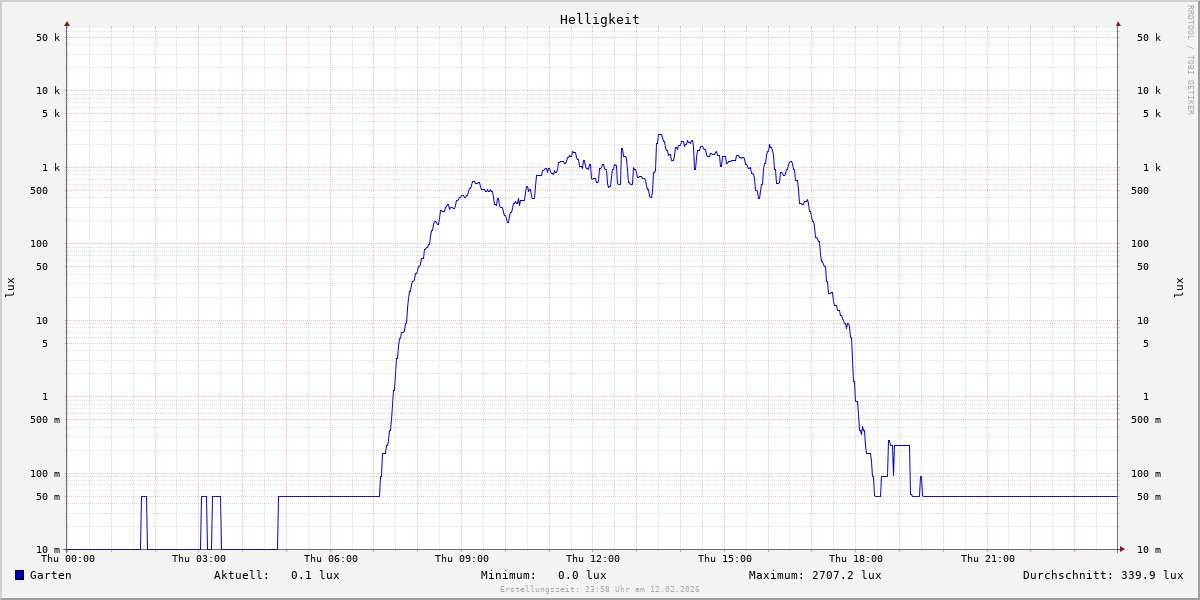Click the 'lux' unit label on left side
The width and height of the screenshot is (1200, 600).
10,287
